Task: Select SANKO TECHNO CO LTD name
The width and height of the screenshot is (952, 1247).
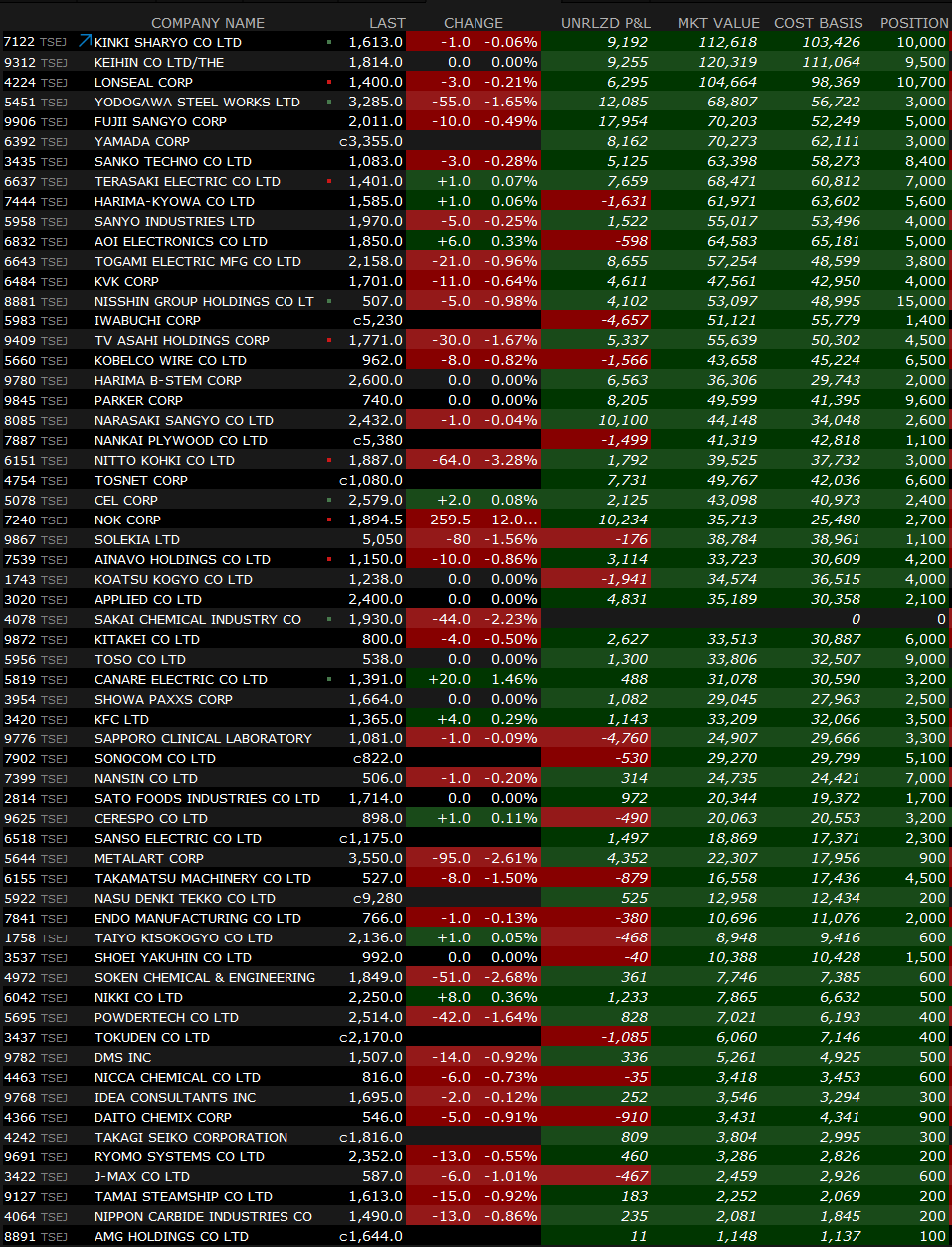Action: tap(172, 161)
